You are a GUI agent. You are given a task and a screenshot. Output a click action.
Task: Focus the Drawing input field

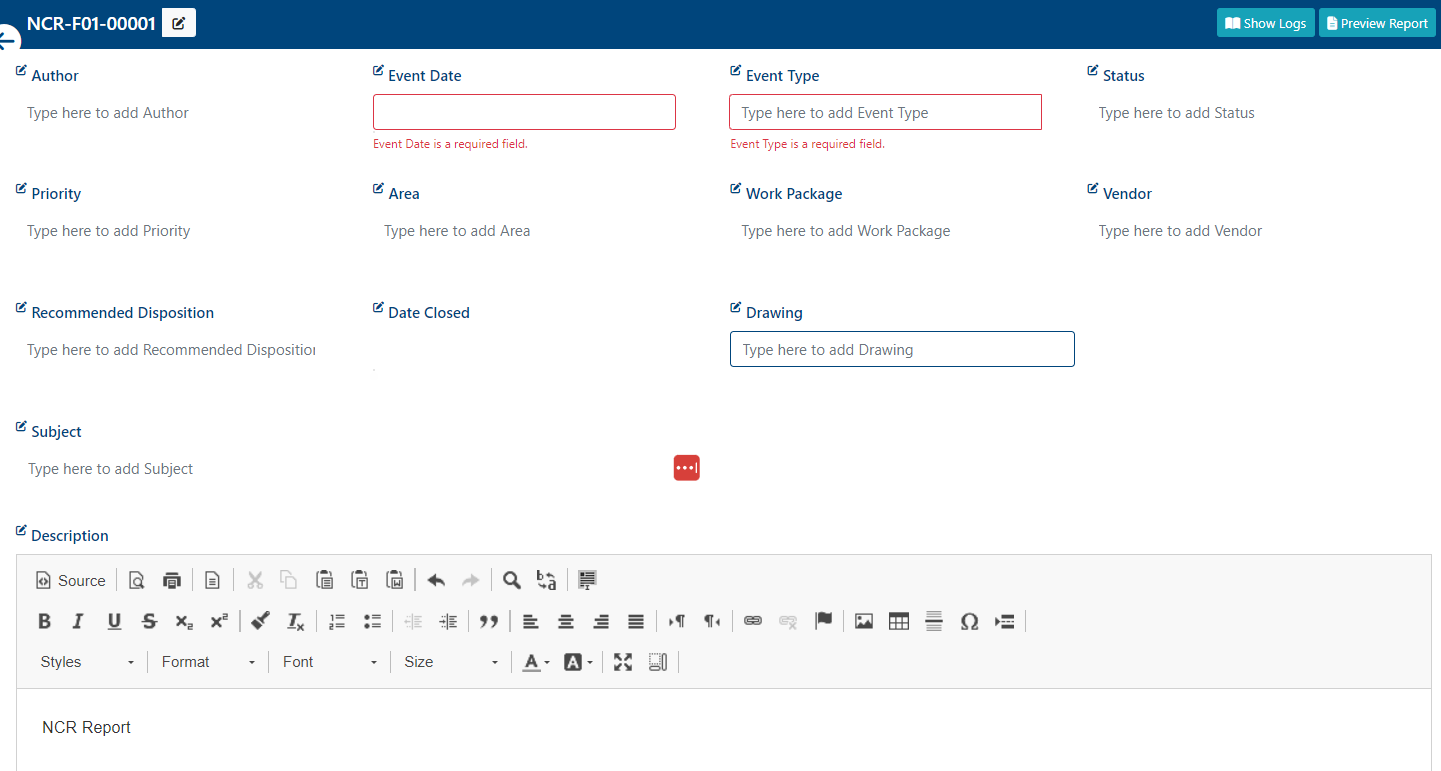click(x=902, y=349)
